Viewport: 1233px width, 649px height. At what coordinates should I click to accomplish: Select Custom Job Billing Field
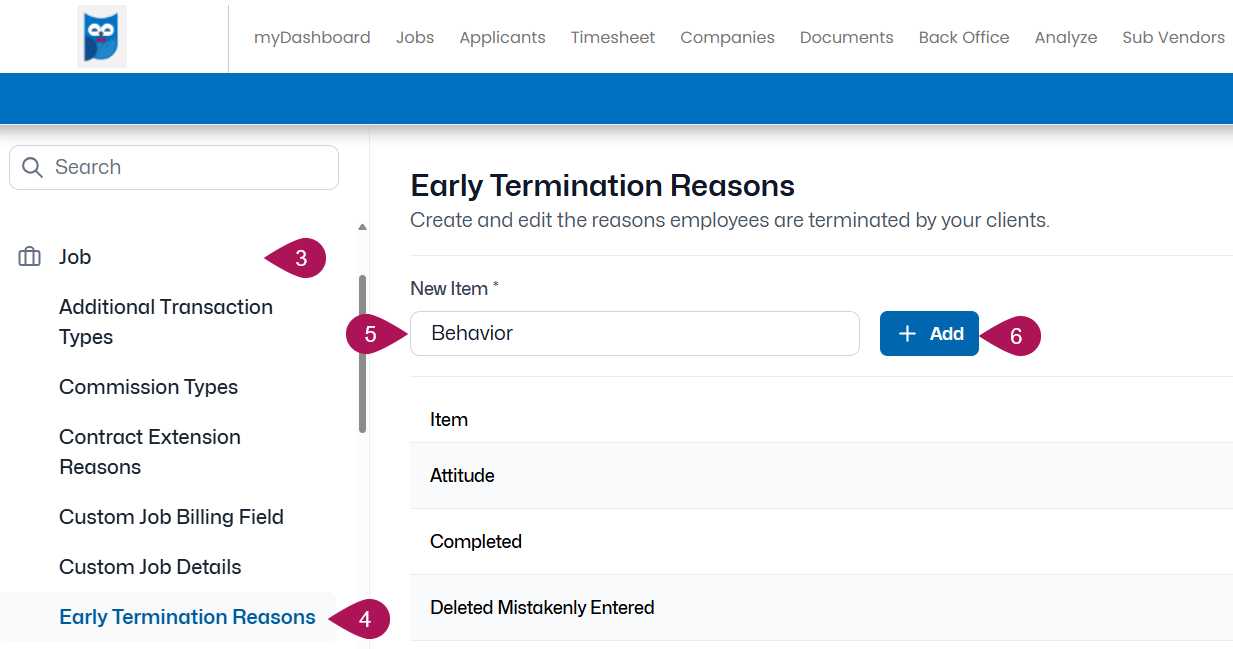[171, 517]
